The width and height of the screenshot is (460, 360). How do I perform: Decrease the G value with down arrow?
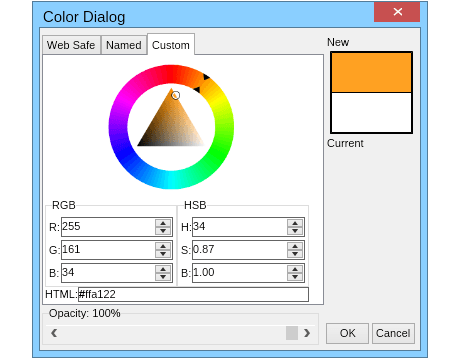(163, 254)
